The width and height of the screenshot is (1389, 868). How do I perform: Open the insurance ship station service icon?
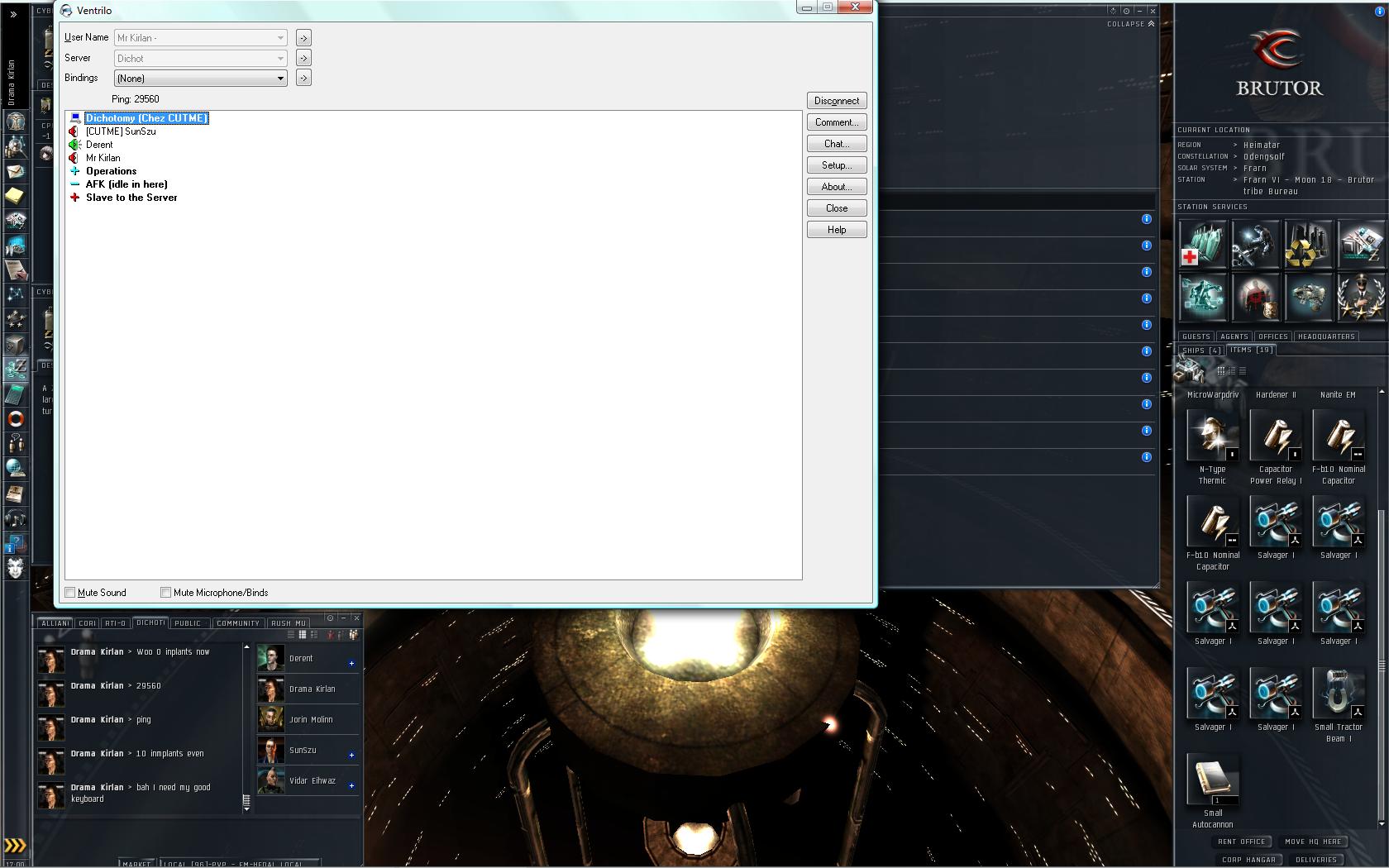pyautogui.click(x=1308, y=298)
